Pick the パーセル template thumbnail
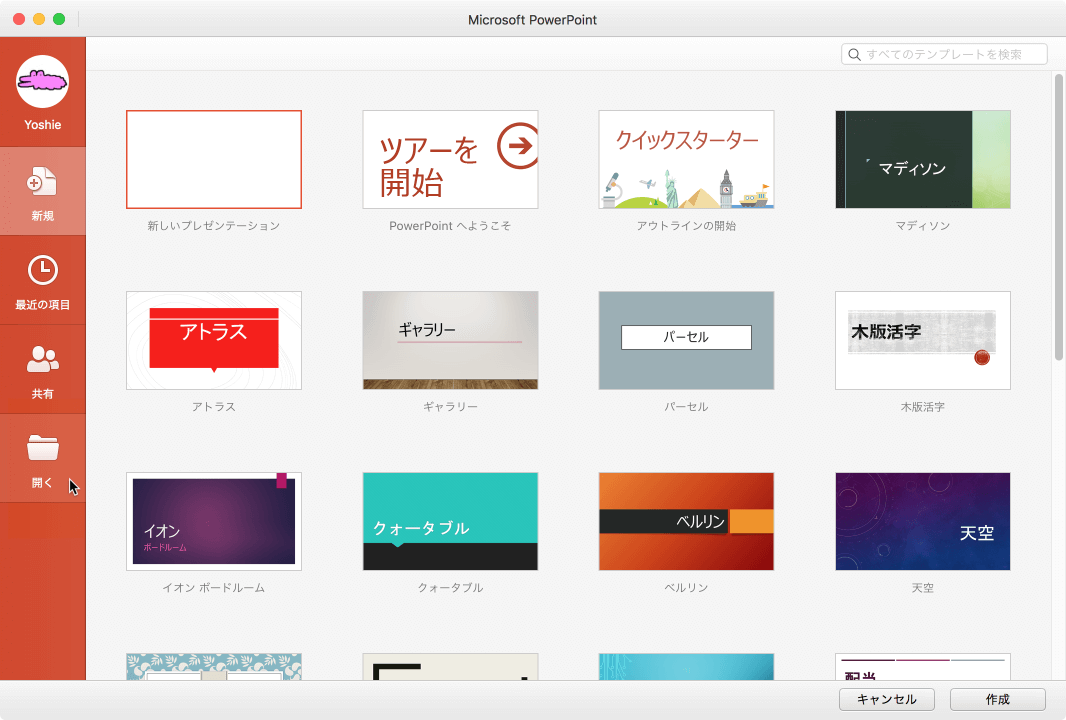 (686, 341)
